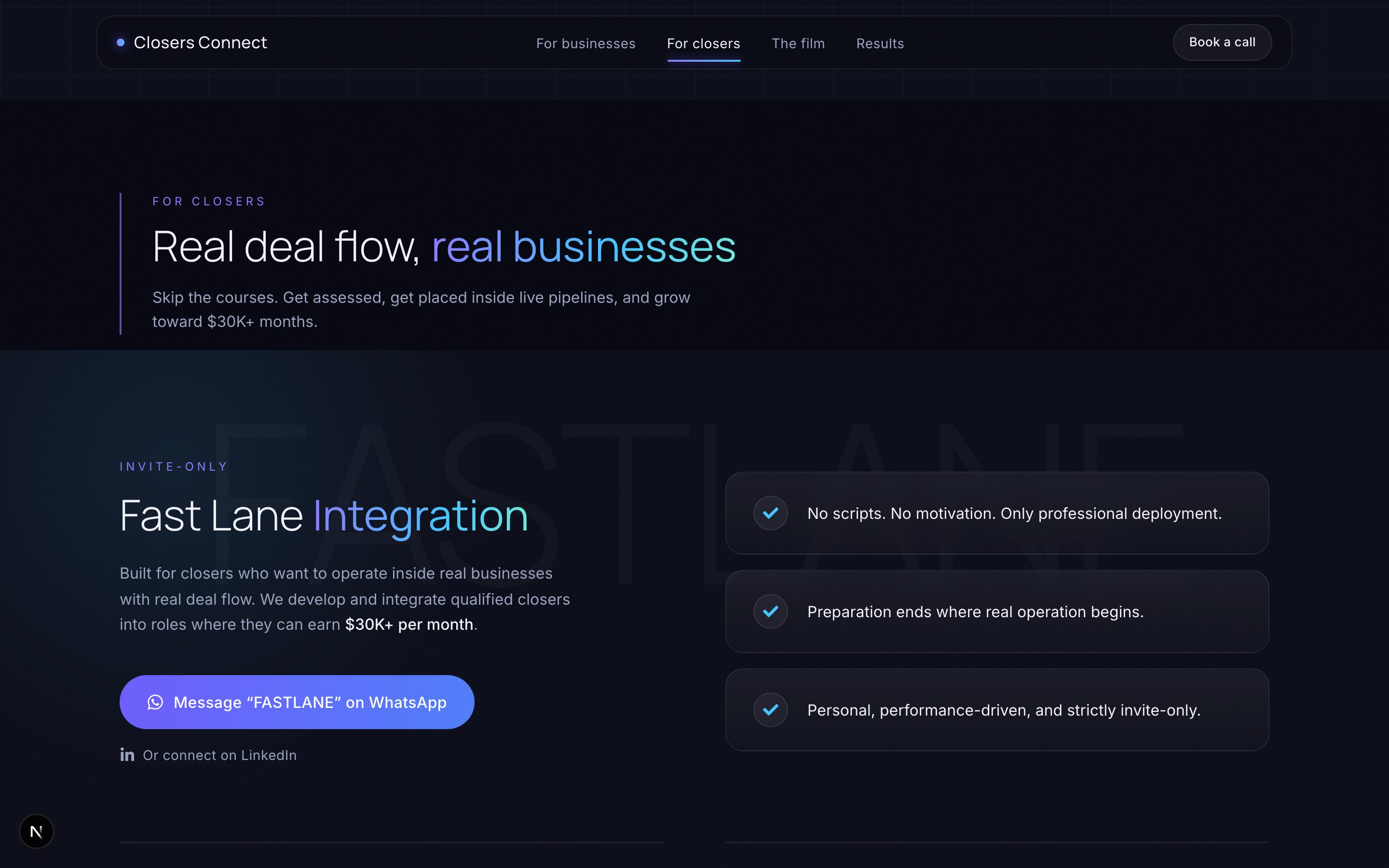Select the For closers nav item
Screen dimensions: 1389x868
(703, 43)
